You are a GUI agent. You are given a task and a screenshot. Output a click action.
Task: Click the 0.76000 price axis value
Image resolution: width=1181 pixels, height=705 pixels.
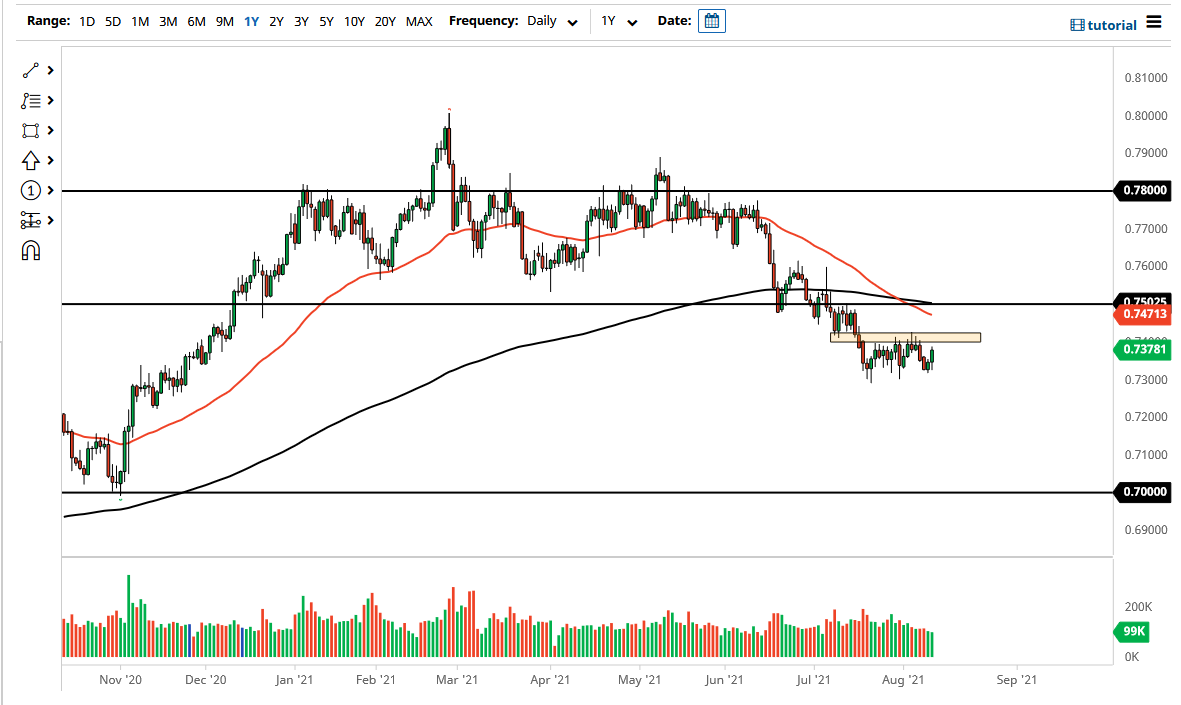click(x=1146, y=266)
